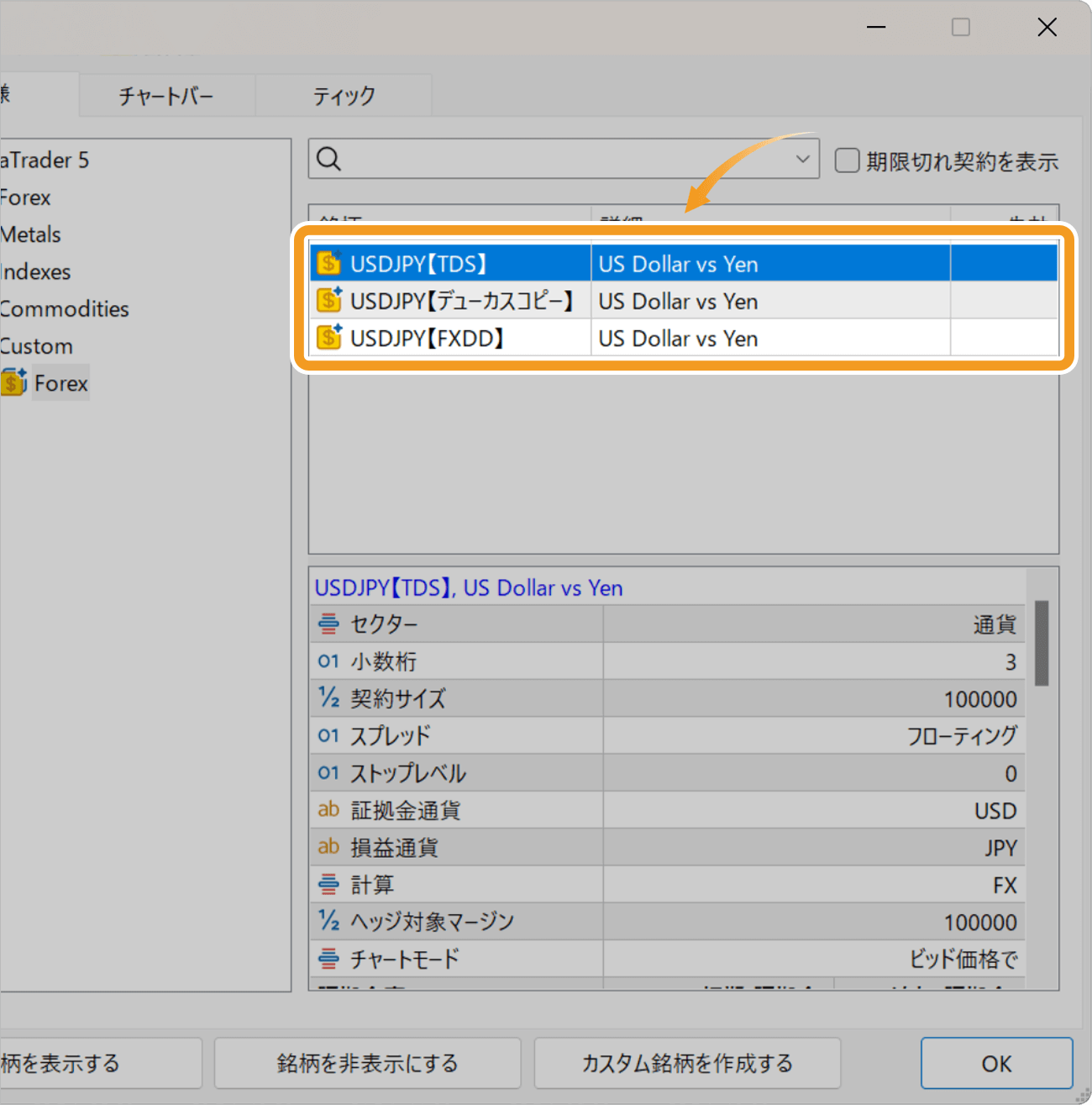Click the 計算 property icon
This screenshot has height=1105, width=1092.
[x=328, y=884]
